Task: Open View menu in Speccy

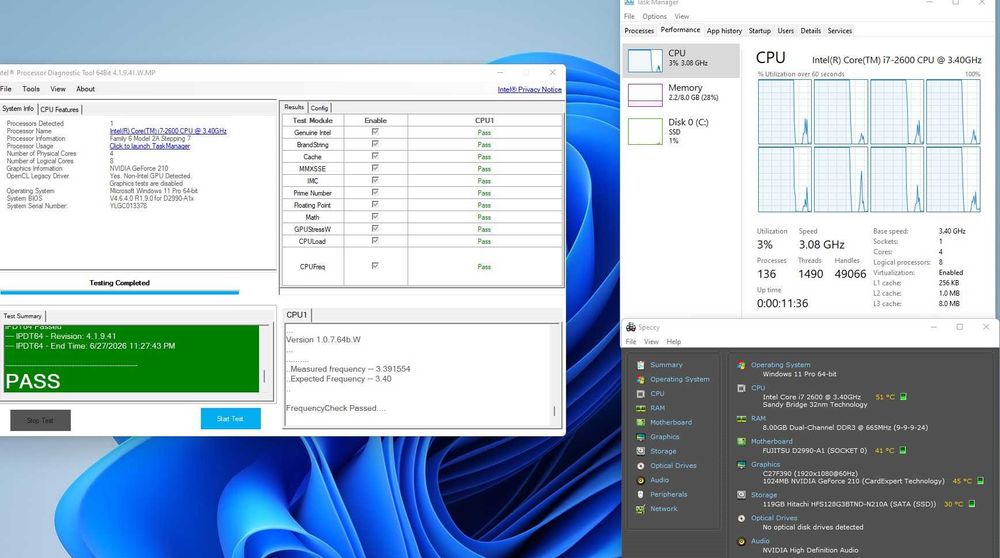Action: [651, 342]
